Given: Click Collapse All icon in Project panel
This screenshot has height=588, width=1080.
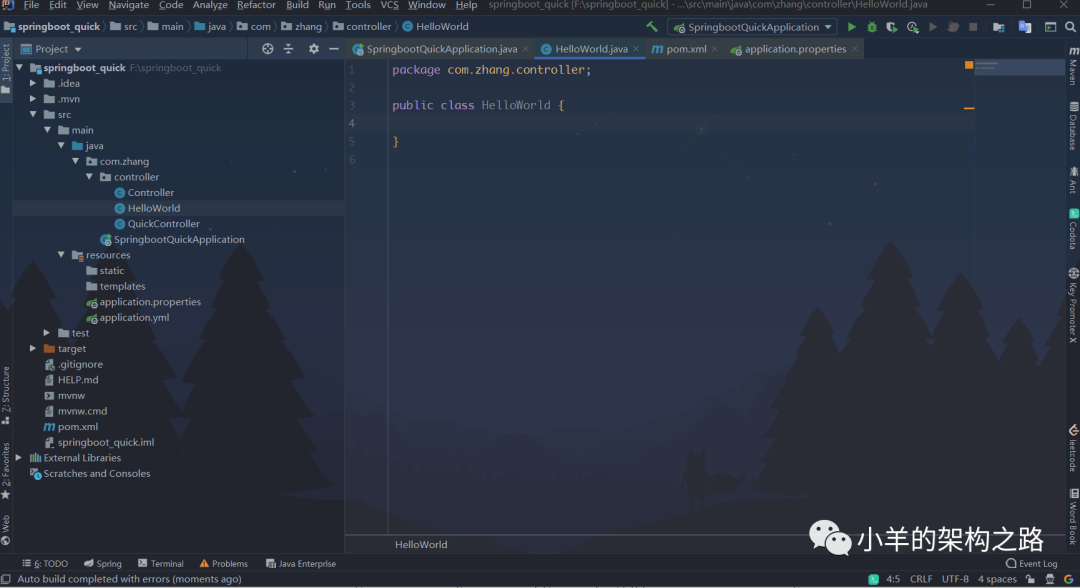Looking at the screenshot, I should (289, 49).
